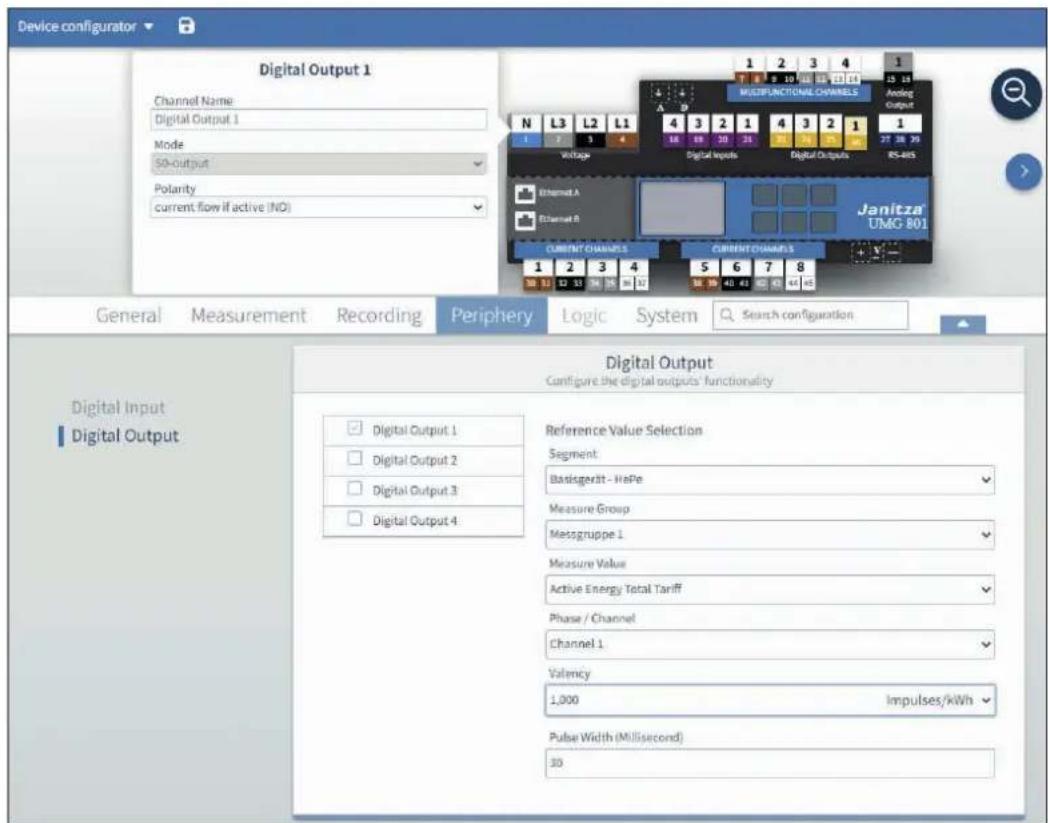
Task: Click the save disk icon
Action: [187, 26]
